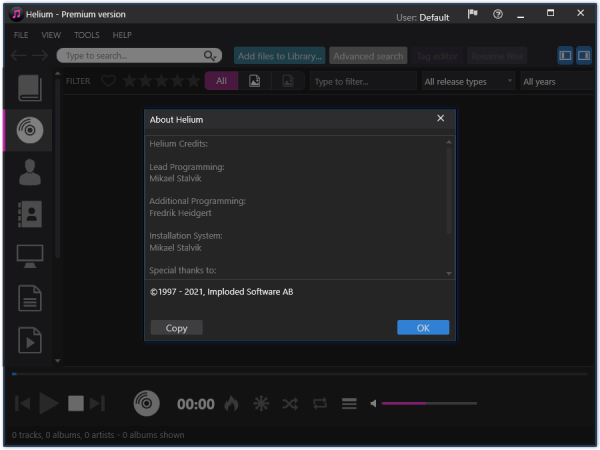Toggle repeat playback
Image resolution: width=600 pixels, height=450 pixels.
coord(320,403)
